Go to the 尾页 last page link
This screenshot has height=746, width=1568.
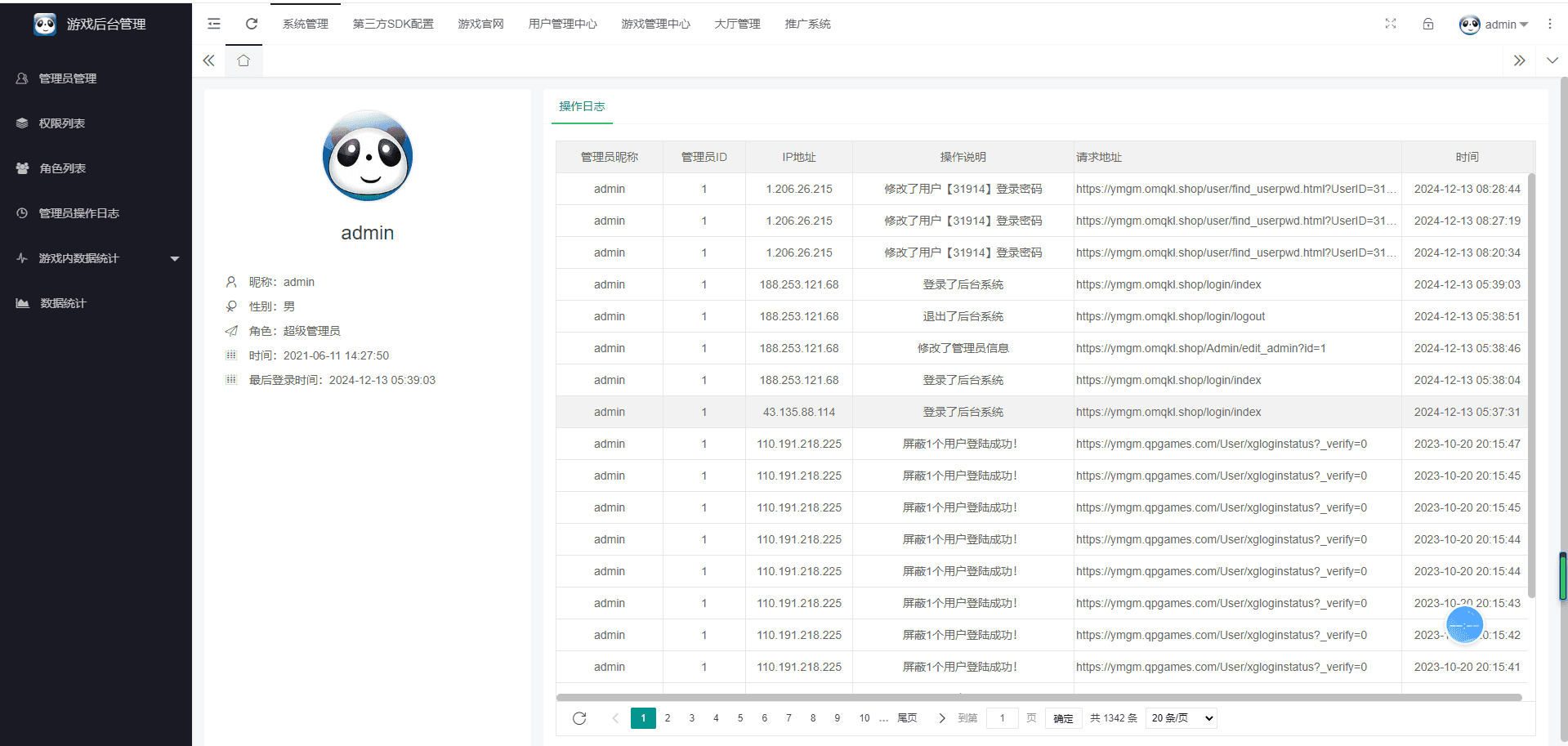coord(907,718)
